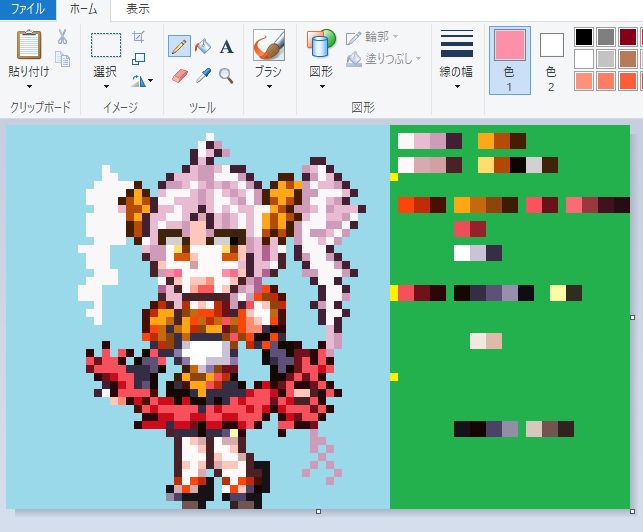Image resolution: width=643 pixels, height=532 pixels.
Task: Open dropdown under 図形 shapes button
Action: click(322, 87)
